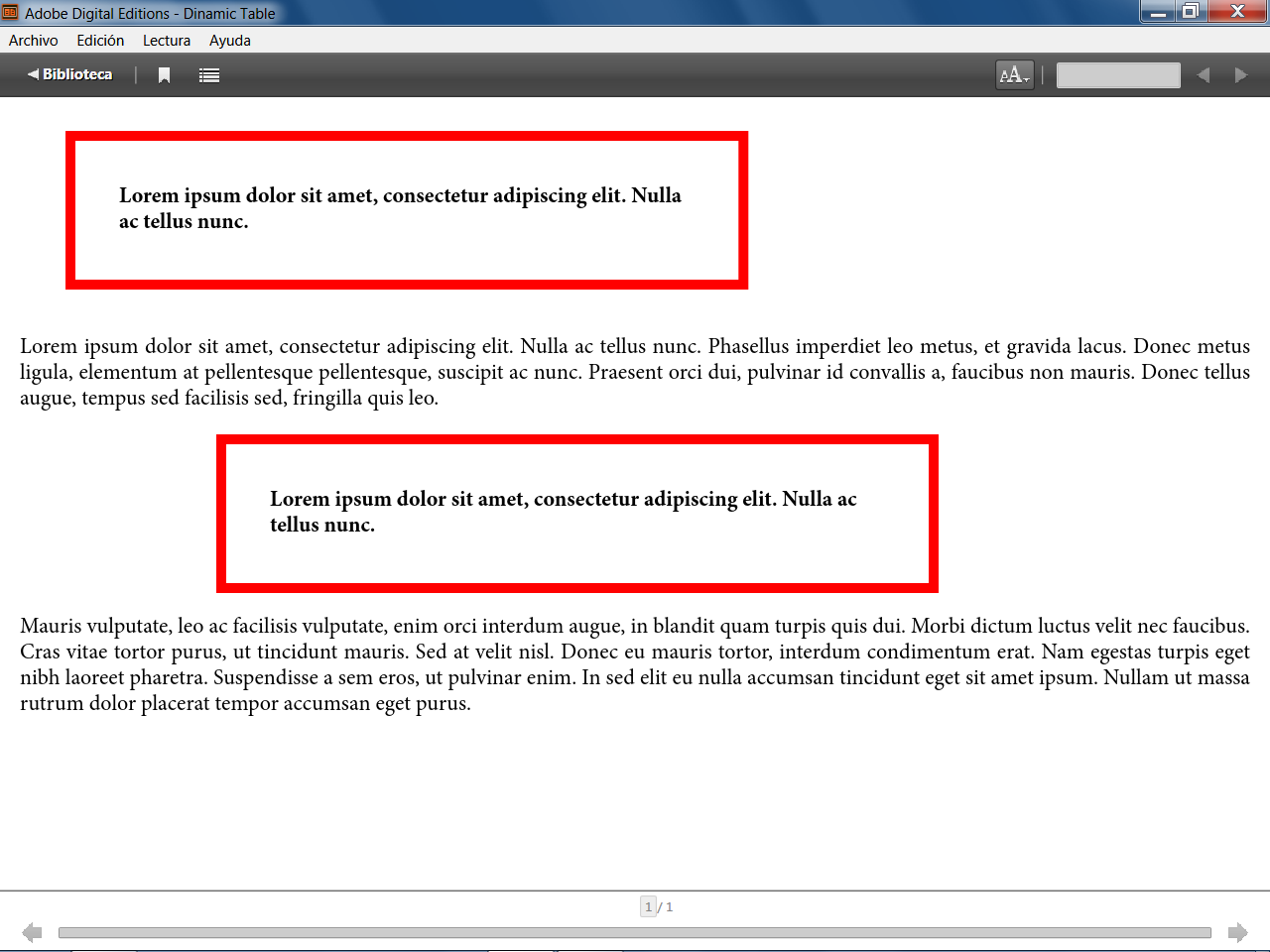
Task: Turn to previous page with bottom-left arrow
Action: click(x=32, y=932)
